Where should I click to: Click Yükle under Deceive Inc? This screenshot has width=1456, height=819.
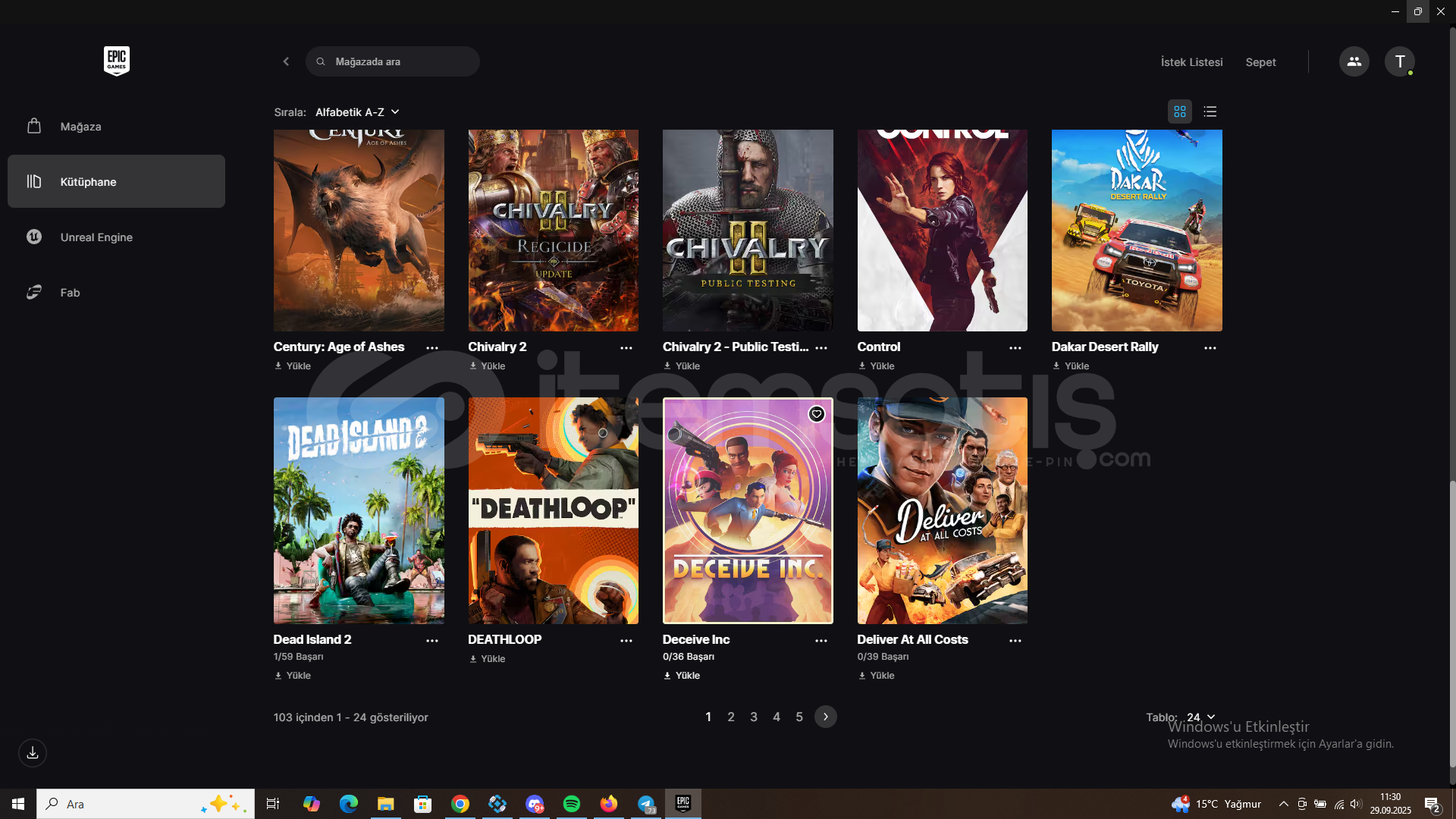[x=682, y=675]
